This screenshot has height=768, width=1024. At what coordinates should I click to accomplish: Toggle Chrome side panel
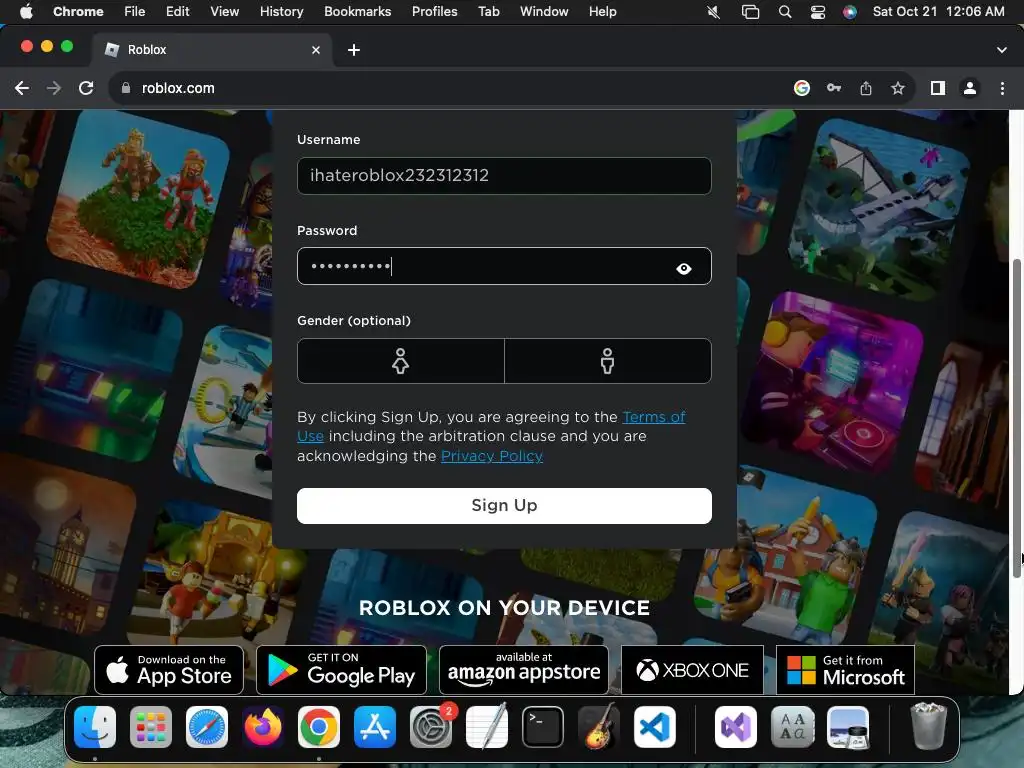[x=938, y=88]
